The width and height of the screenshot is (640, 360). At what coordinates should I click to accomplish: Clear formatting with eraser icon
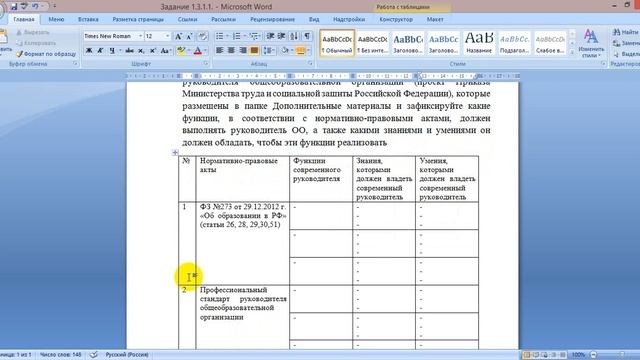tap(202, 36)
